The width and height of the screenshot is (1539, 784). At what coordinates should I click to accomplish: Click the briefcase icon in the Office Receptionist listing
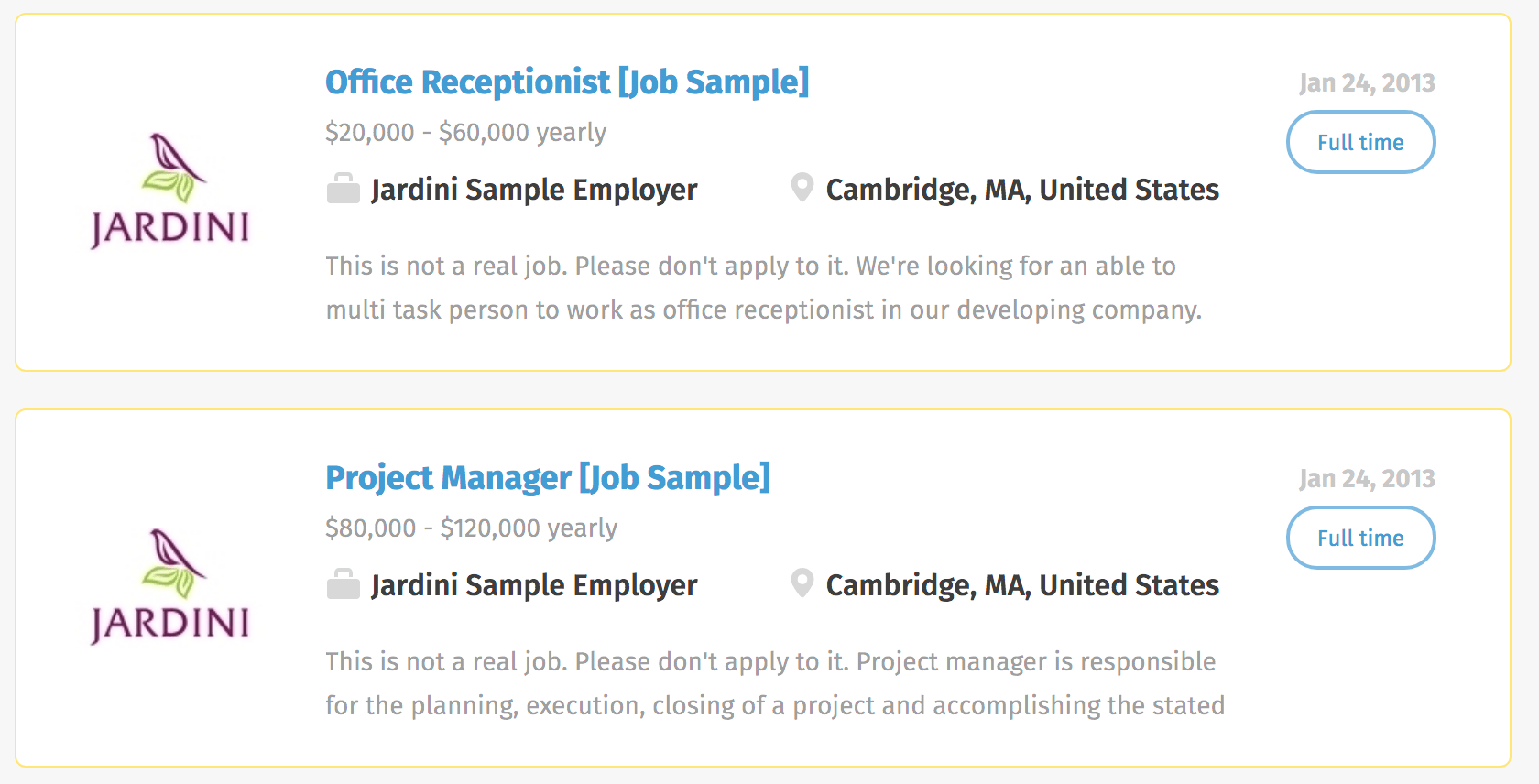tap(343, 189)
